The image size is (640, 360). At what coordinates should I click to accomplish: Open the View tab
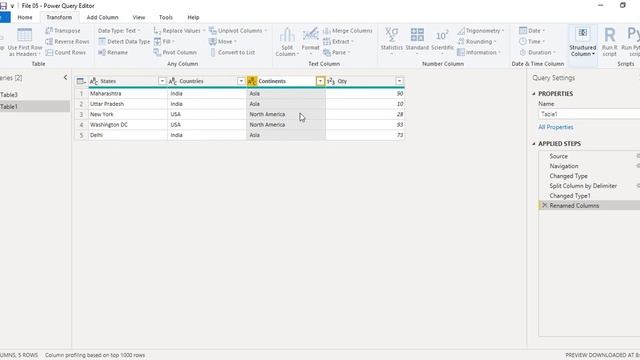click(x=139, y=18)
